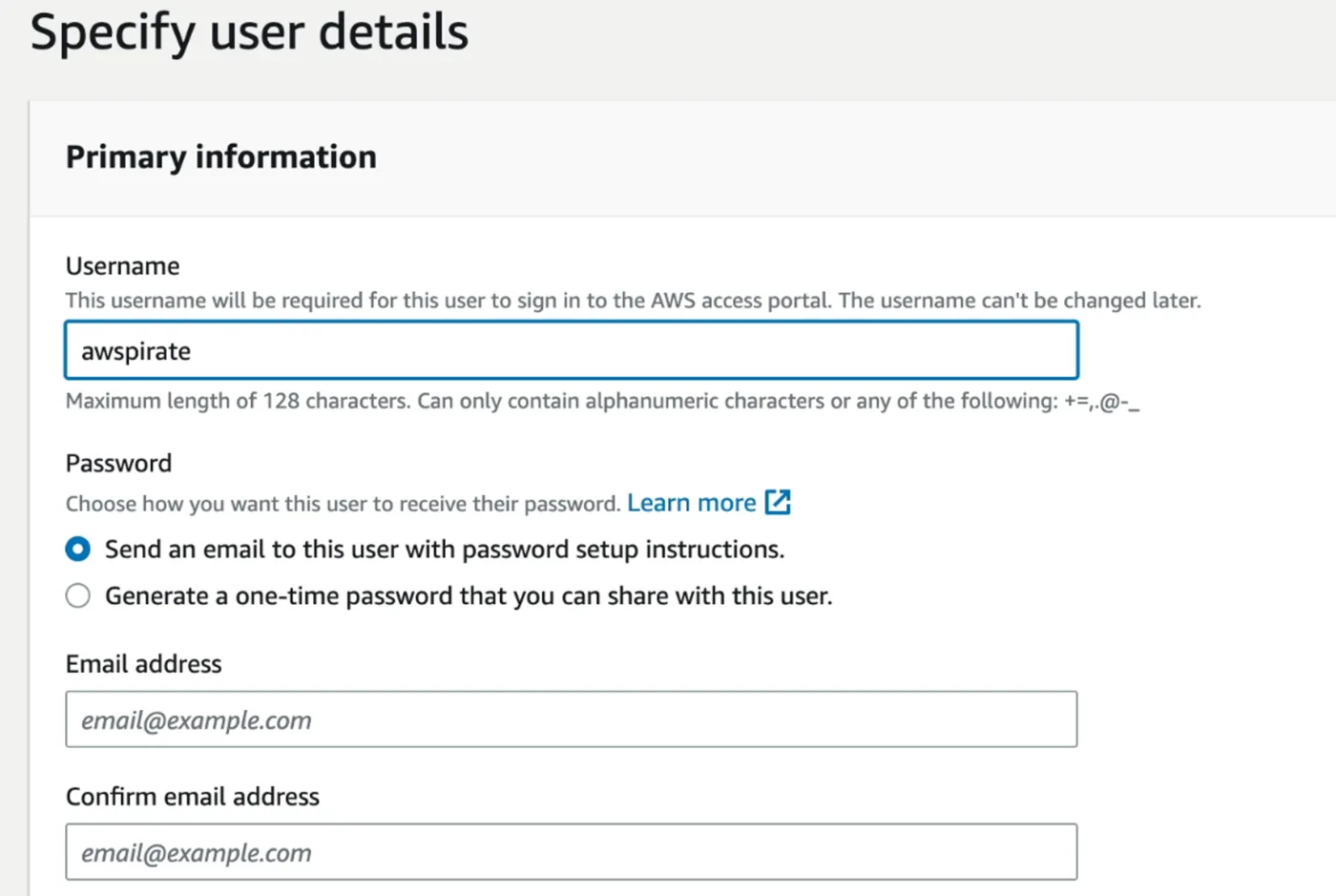Open the external link icon beside Learn more

pos(778,502)
